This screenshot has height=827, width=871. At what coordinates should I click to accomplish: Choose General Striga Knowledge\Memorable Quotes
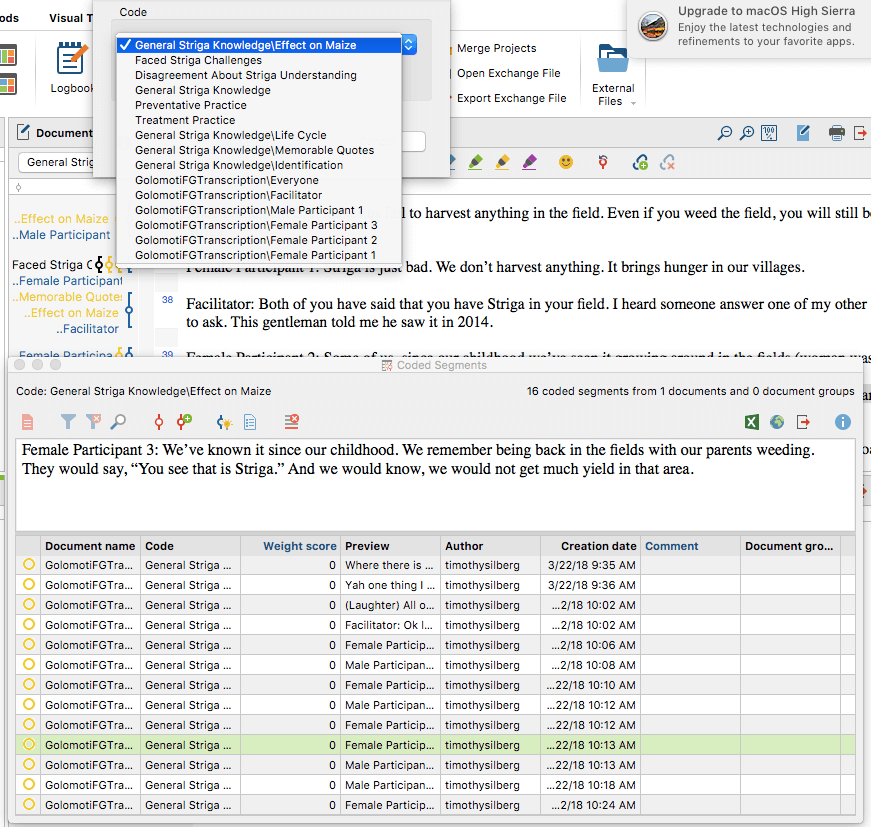[254, 150]
